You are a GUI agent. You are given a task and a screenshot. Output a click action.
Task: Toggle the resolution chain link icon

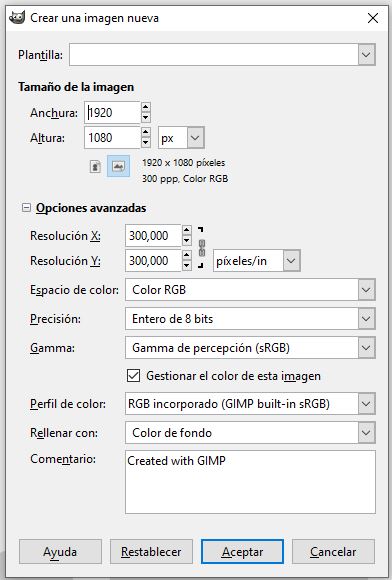(x=202, y=248)
